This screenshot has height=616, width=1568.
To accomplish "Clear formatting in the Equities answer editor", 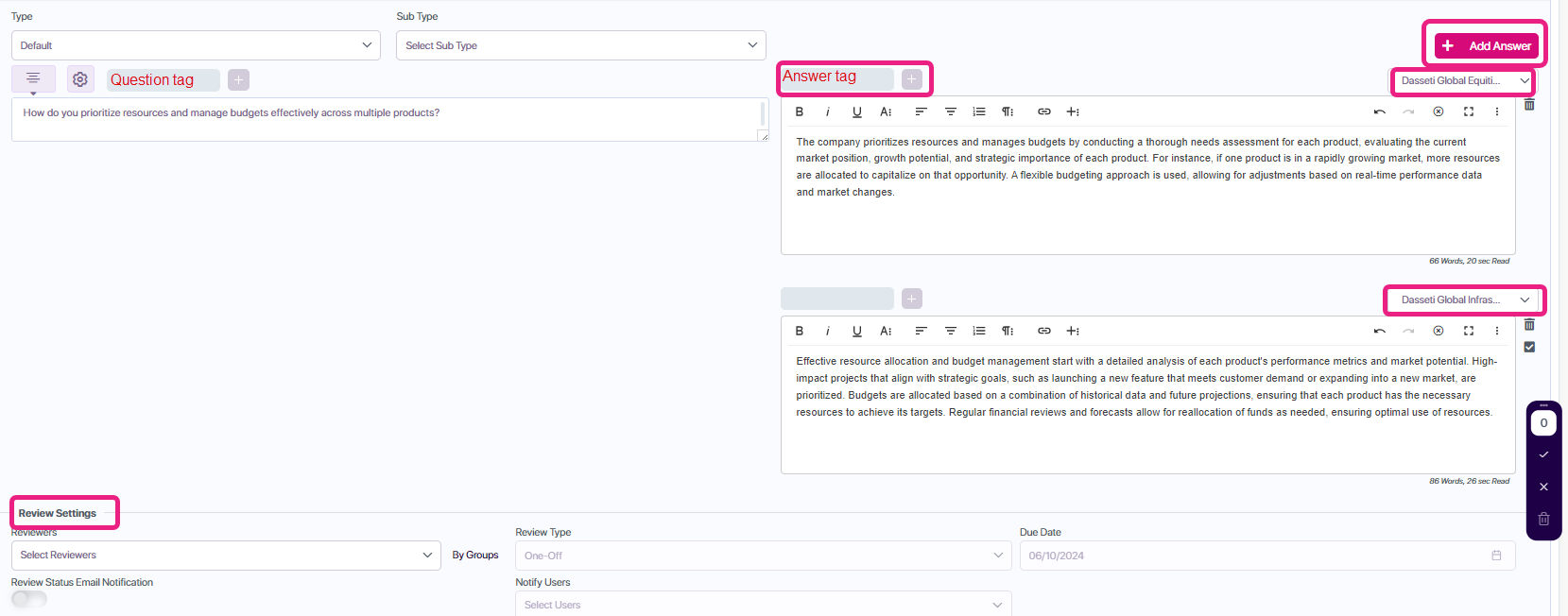I will pos(1439,111).
